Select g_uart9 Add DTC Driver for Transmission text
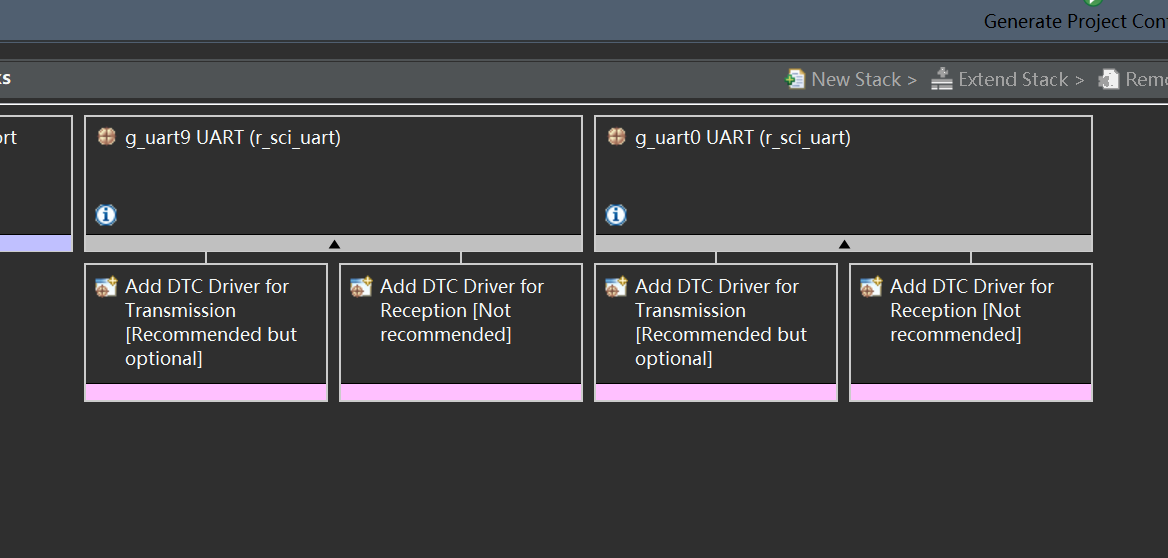Viewport: 1168px width, 558px height. (211, 322)
